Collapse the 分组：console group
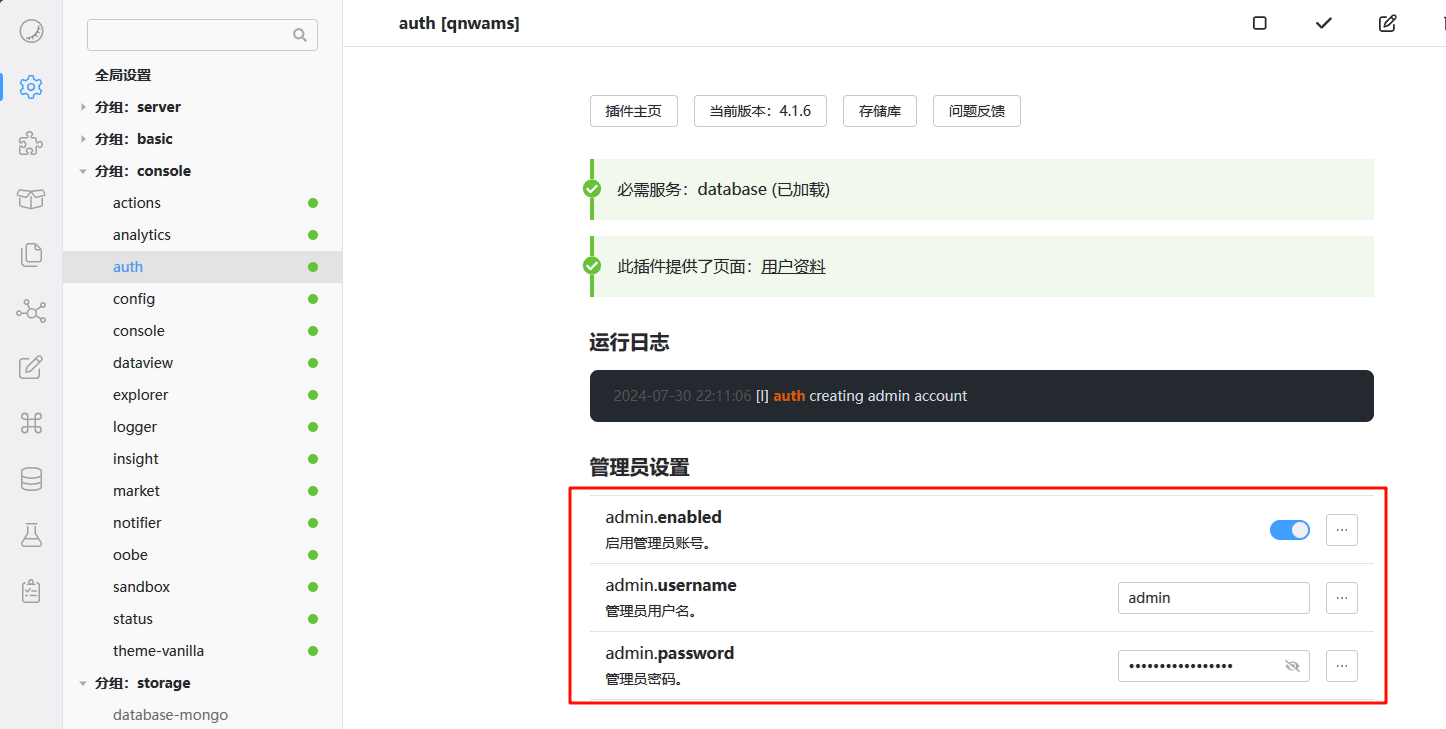 [x=83, y=171]
